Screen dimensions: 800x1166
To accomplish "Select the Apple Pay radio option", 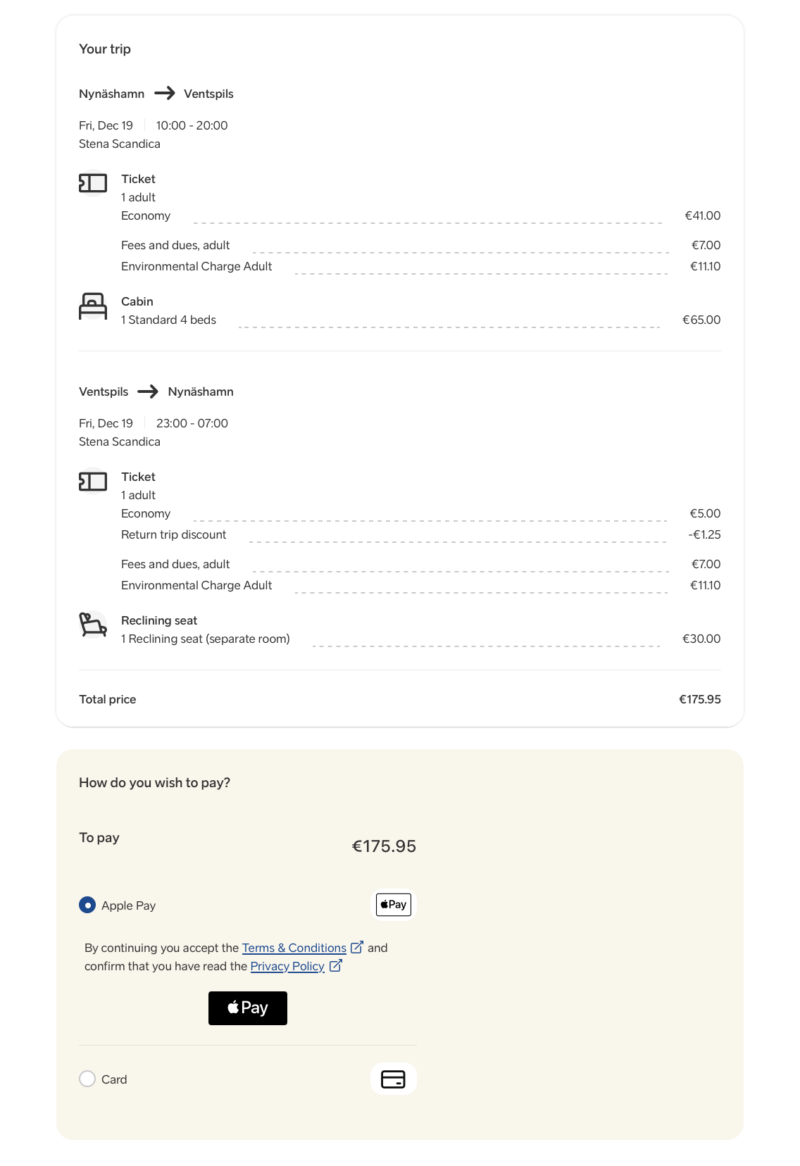I will tap(87, 905).
